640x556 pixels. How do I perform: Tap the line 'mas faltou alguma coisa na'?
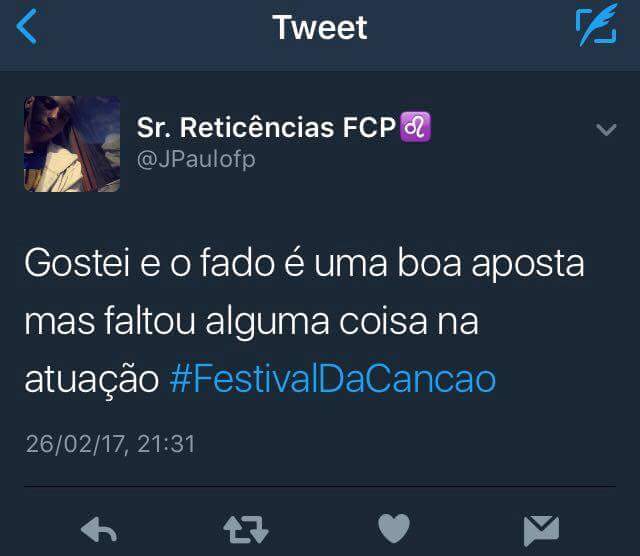click(x=251, y=322)
